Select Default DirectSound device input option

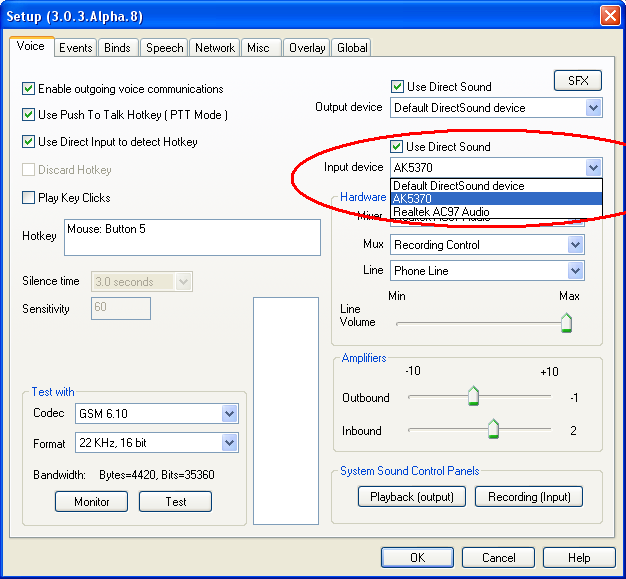(458, 186)
